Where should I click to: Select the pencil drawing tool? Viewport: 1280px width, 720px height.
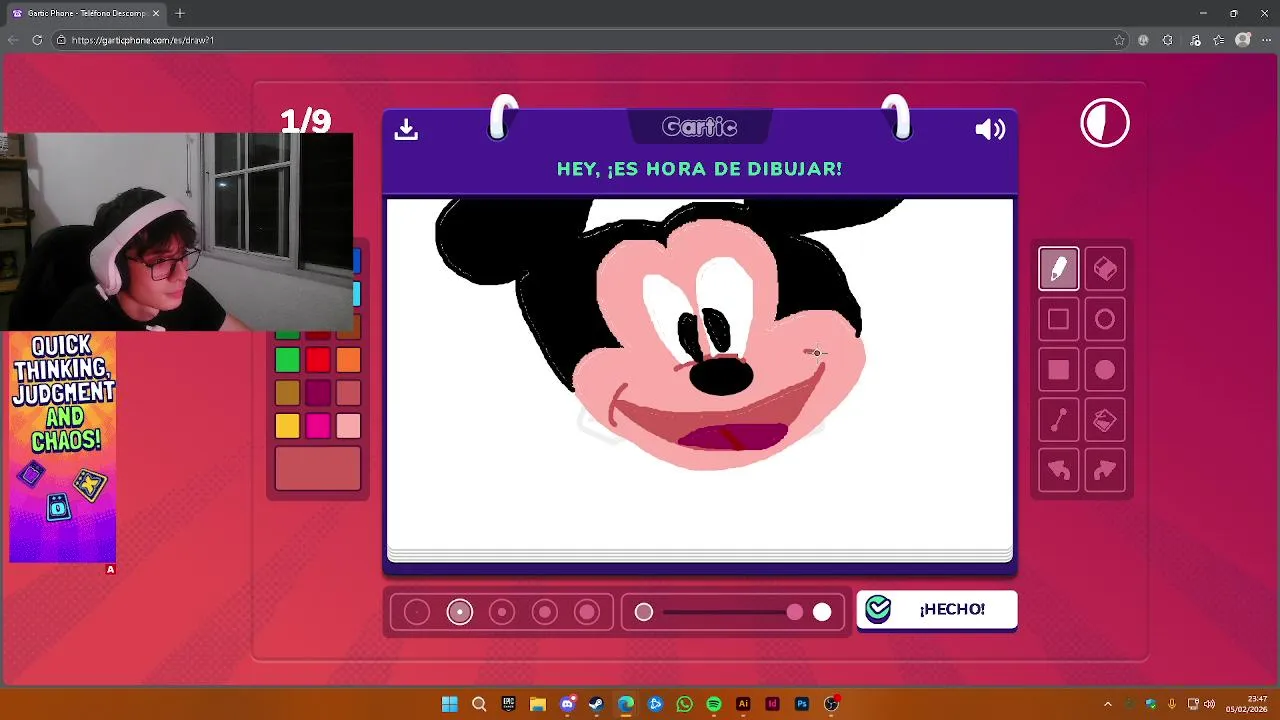coord(1058,269)
